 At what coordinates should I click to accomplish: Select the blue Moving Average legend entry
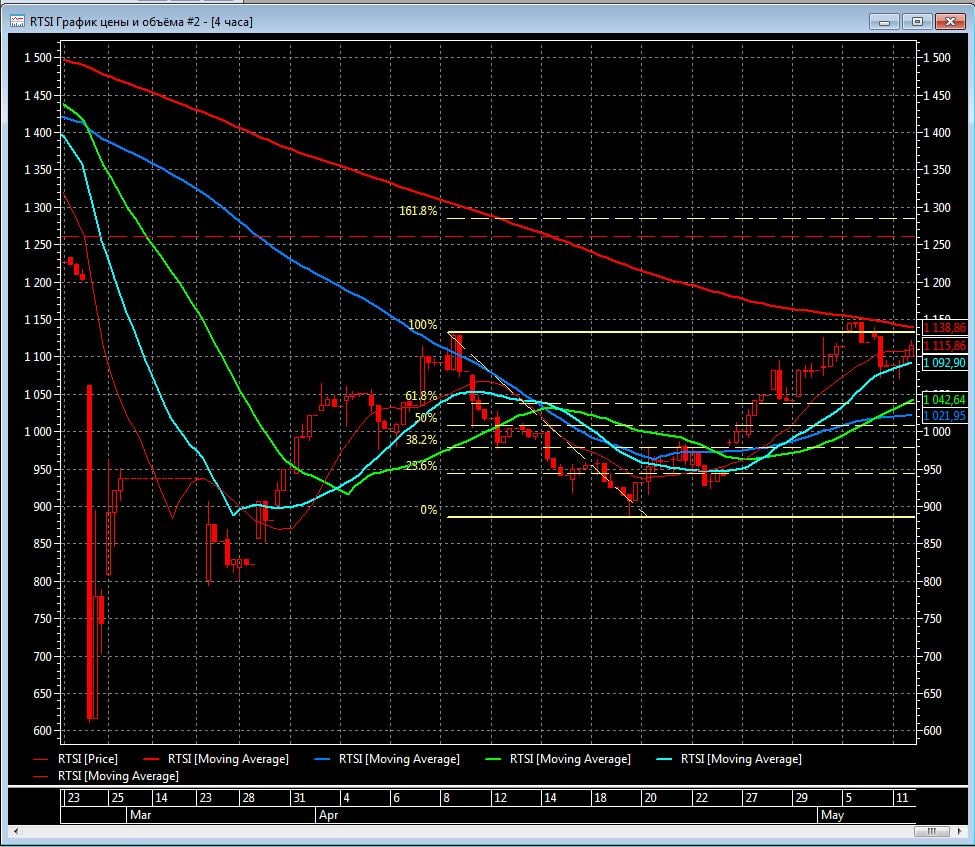coord(398,759)
